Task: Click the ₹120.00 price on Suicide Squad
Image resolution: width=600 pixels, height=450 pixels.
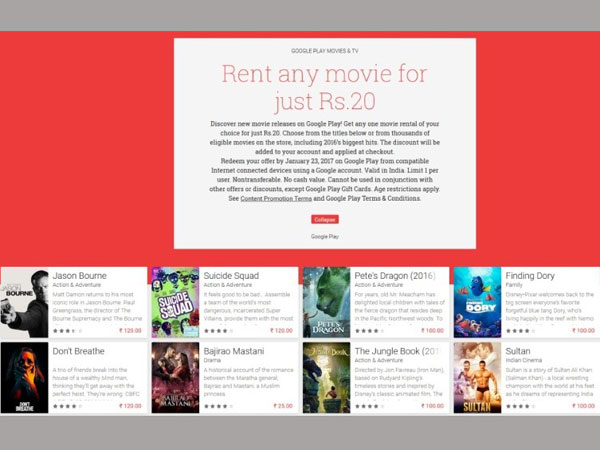Action: pos(281,331)
